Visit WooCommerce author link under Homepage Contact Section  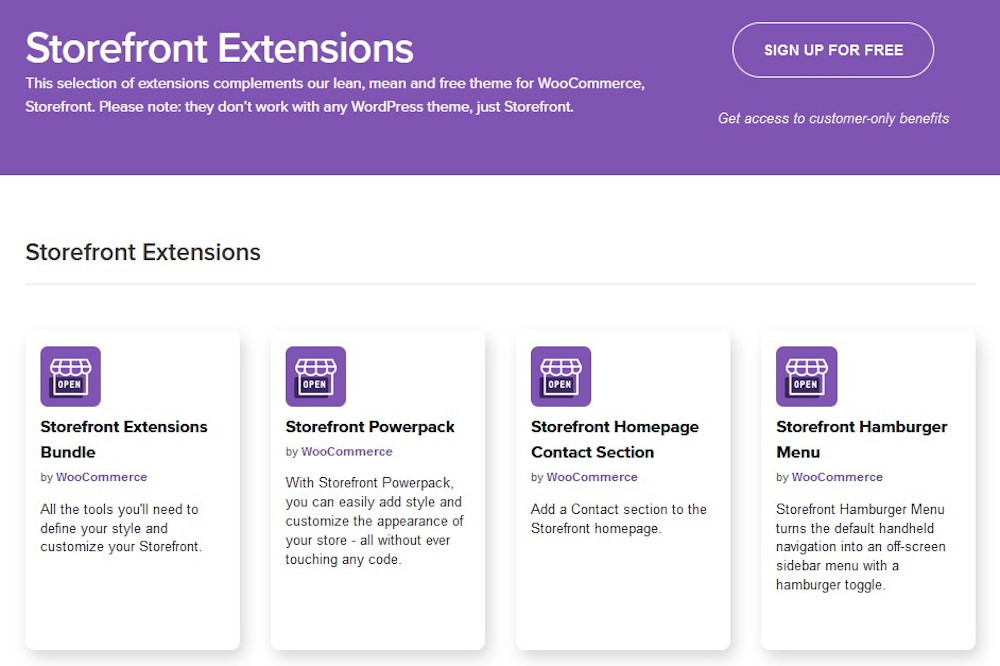[x=592, y=477]
